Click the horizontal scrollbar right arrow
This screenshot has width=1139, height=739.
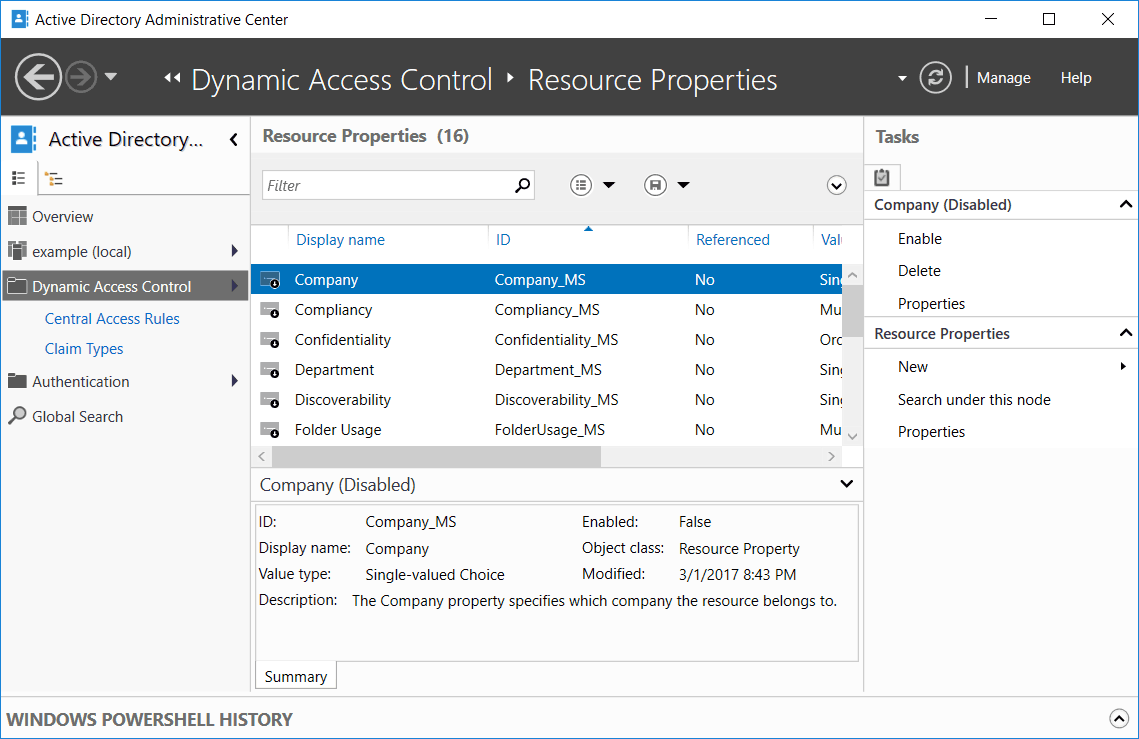[832, 456]
